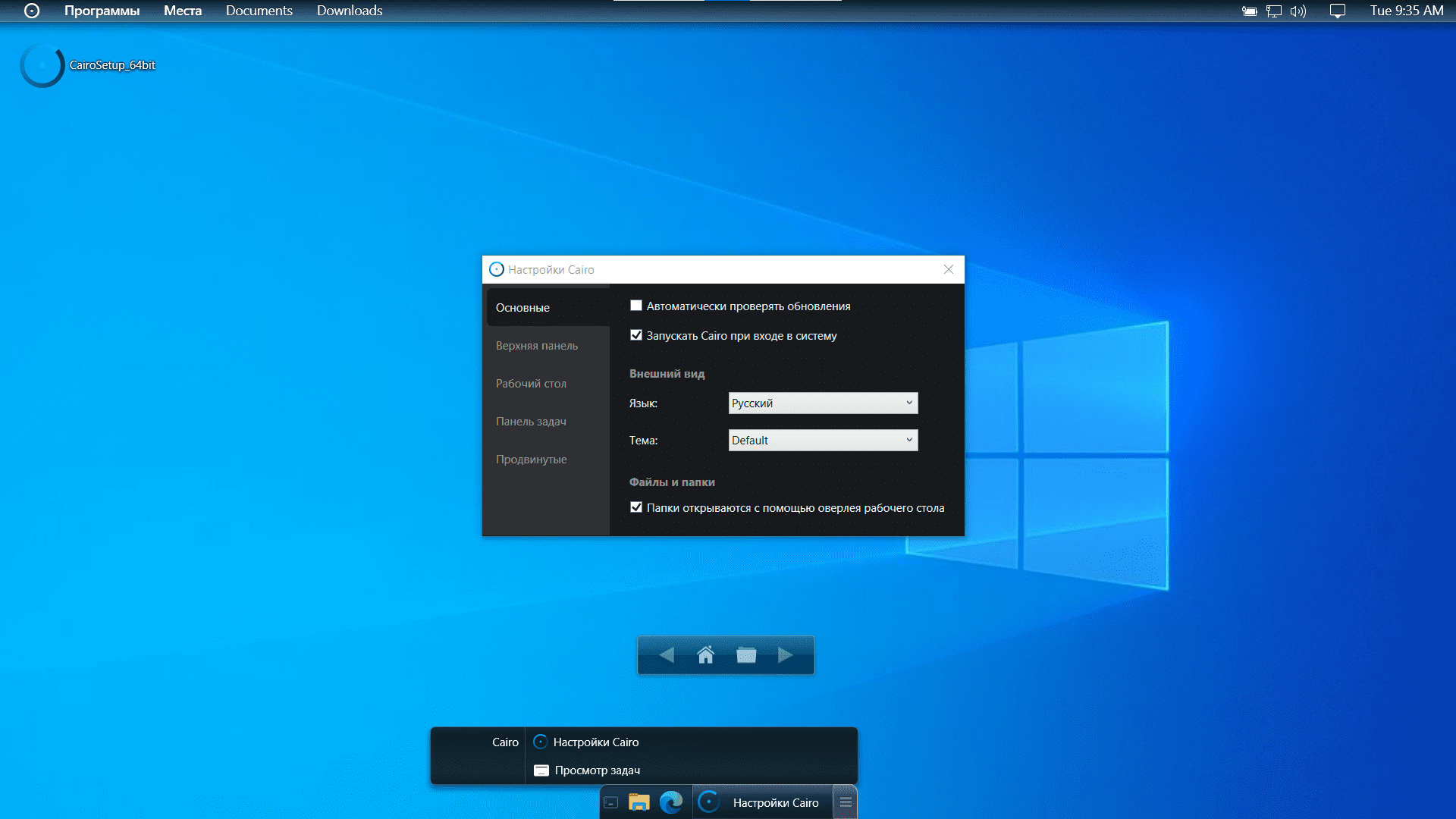Open the Программы menu
Viewport: 1456px width, 819px height.
(x=102, y=11)
